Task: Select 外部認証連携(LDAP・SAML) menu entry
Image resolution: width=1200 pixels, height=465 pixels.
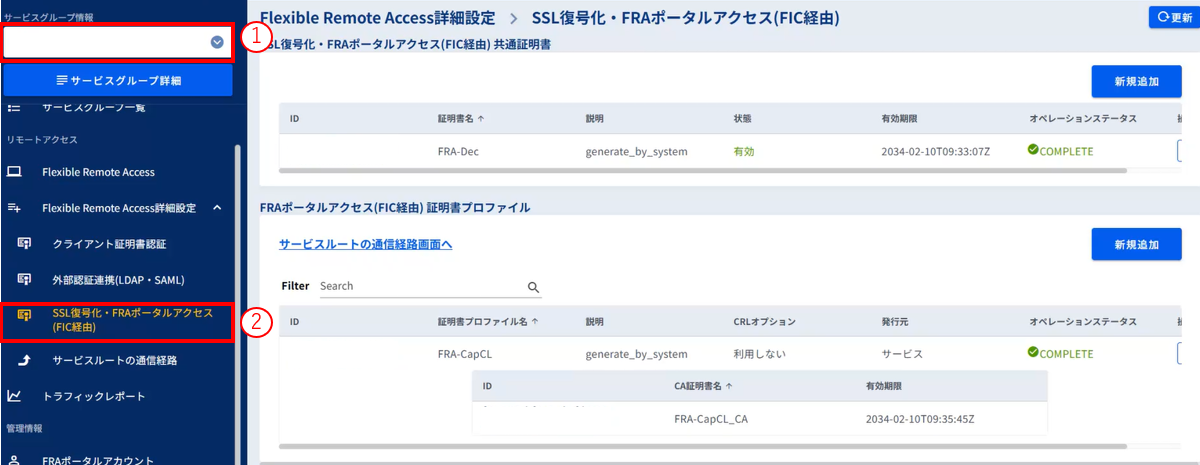Action: coord(118,279)
